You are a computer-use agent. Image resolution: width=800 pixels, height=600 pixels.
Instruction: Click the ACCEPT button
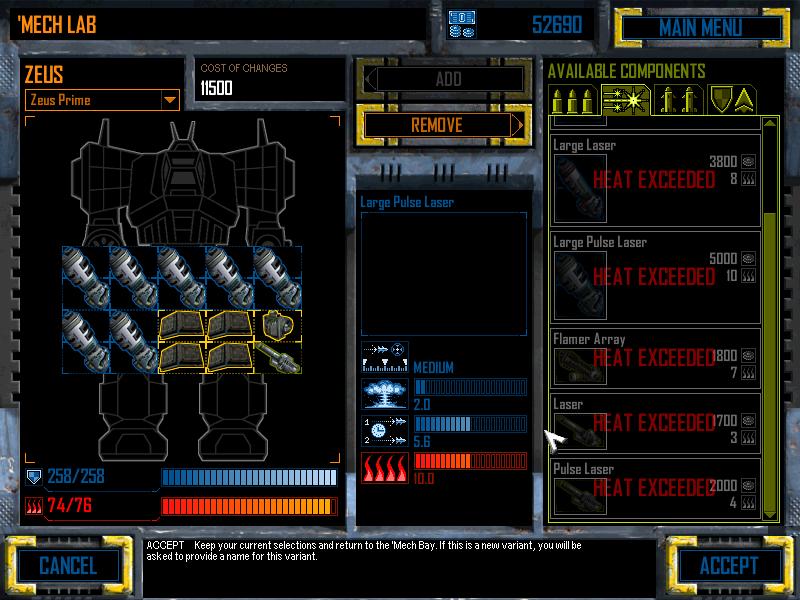(x=730, y=565)
